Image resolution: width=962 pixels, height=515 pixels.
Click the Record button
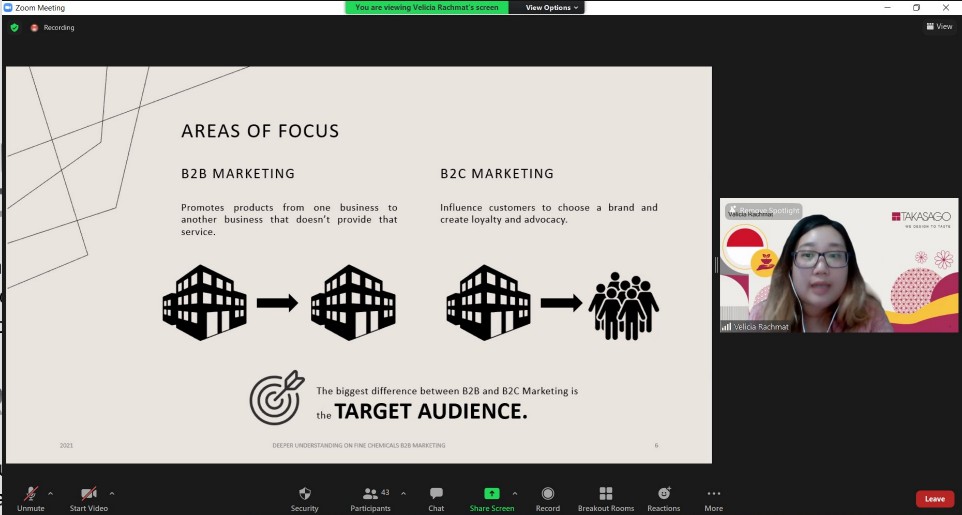(547, 498)
